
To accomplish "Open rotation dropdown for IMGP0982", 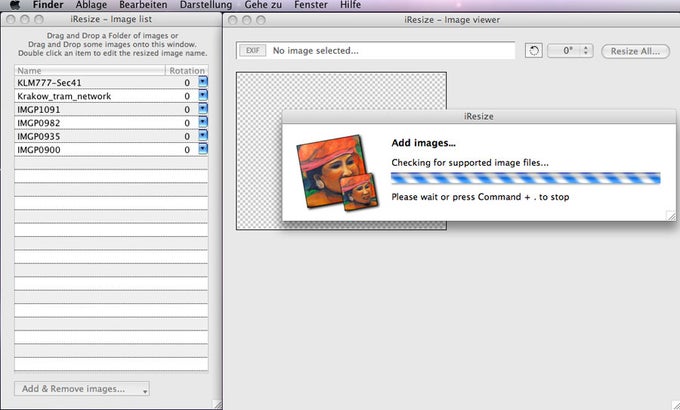I will [203, 122].
